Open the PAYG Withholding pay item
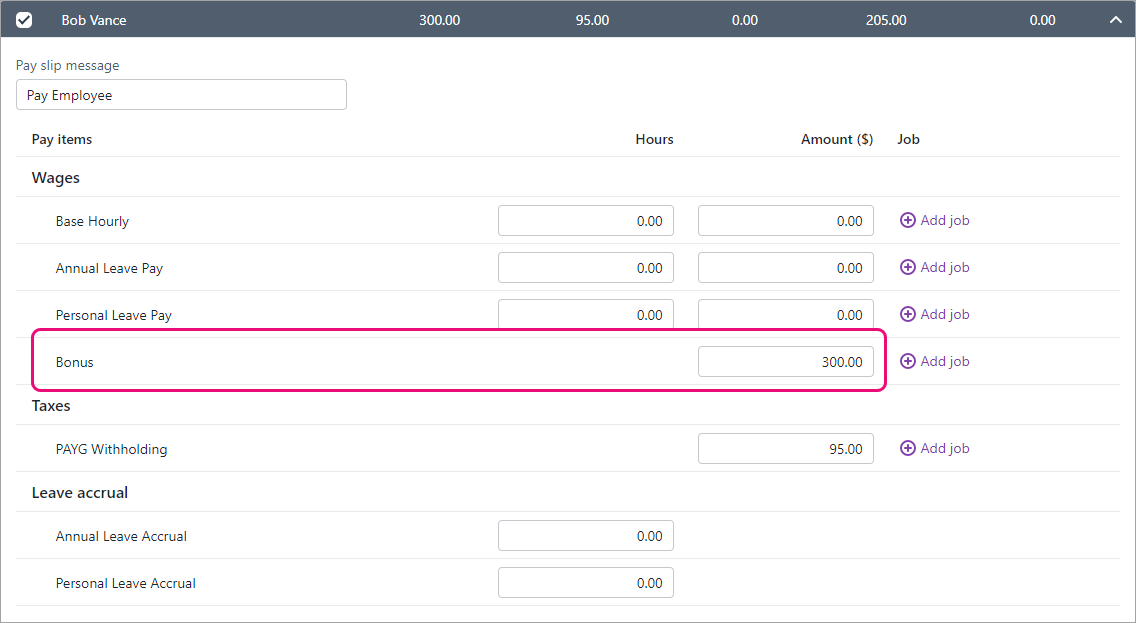The height and width of the screenshot is (623, 1136). (111, 449)
